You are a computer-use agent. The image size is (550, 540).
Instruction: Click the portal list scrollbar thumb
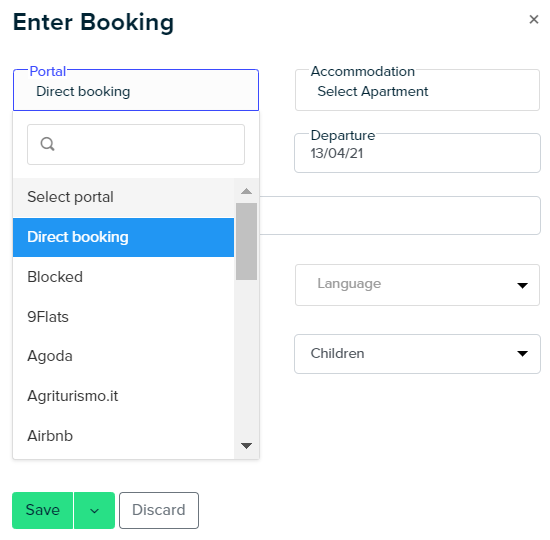coord(246,241)
